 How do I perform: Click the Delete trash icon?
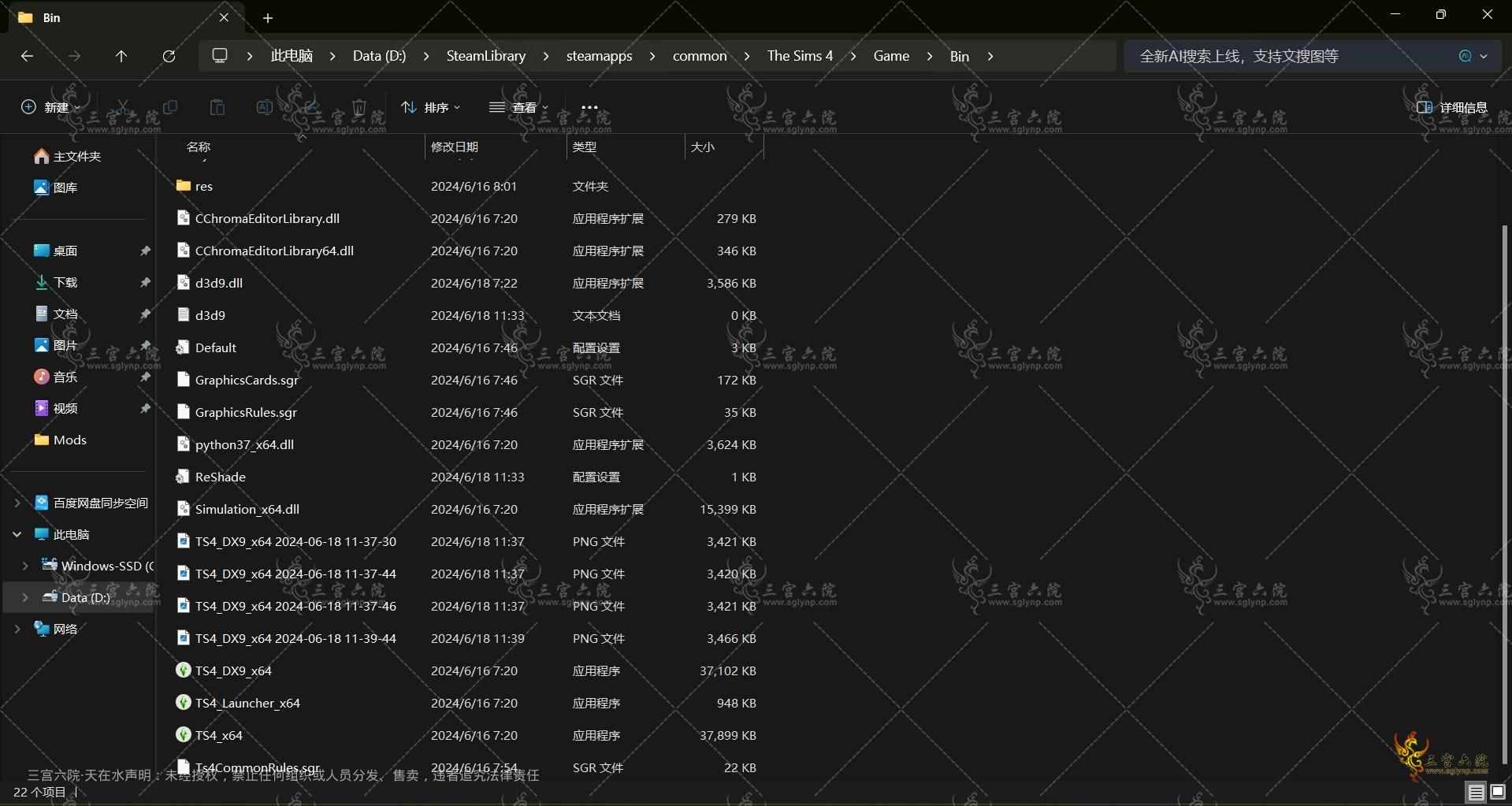click(x=359, y=107)
